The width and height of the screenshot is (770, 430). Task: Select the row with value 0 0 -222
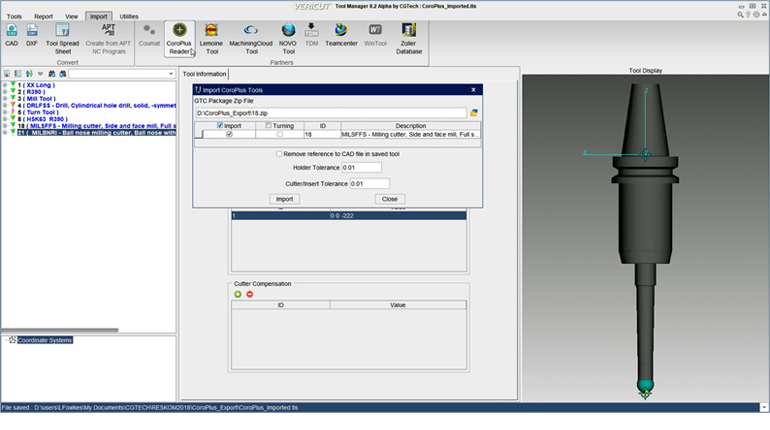pos(349,215)
